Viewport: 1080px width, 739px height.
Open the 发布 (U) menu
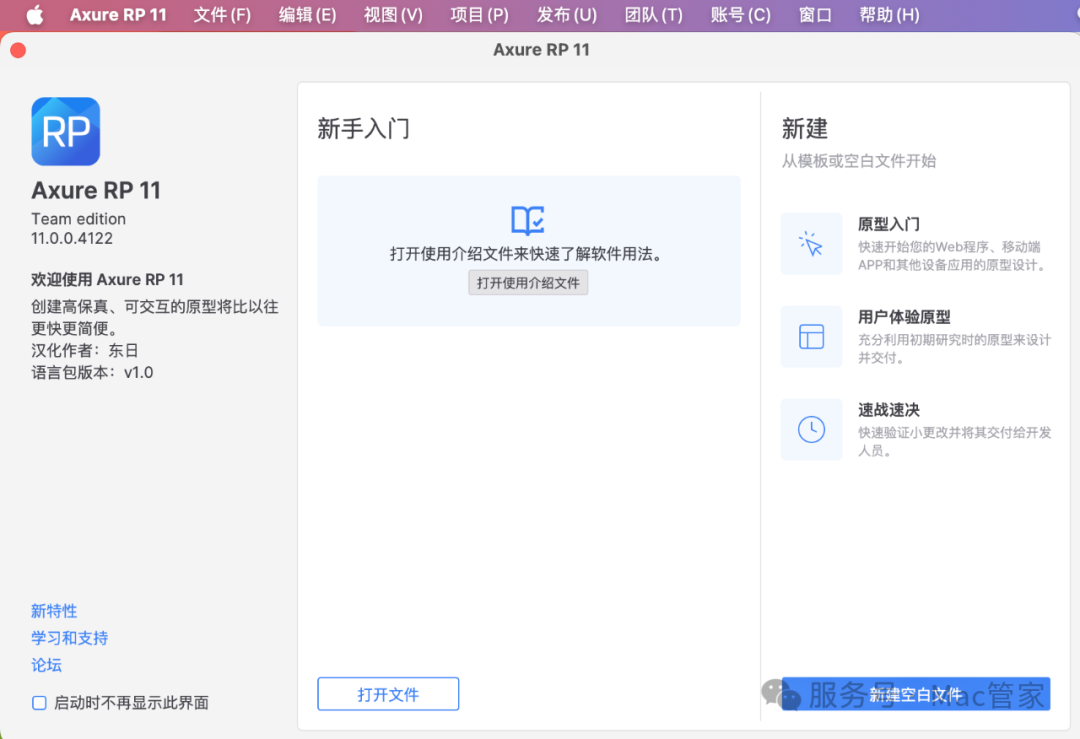pos(567,14)
